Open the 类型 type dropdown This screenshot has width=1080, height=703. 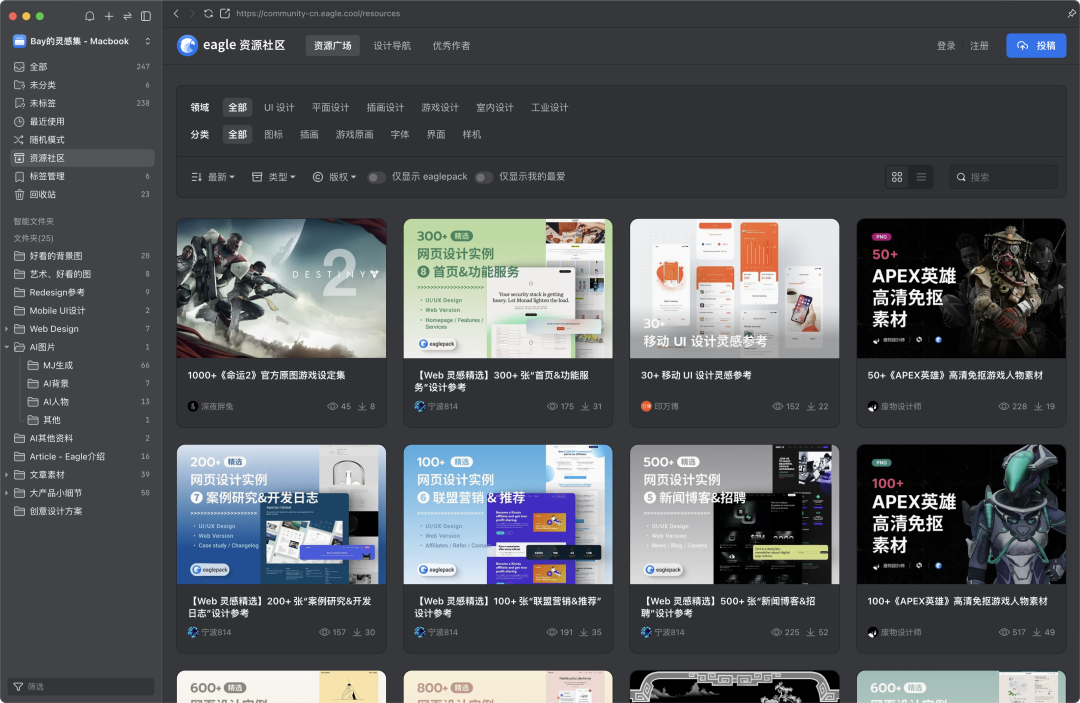tap(273, 177)
